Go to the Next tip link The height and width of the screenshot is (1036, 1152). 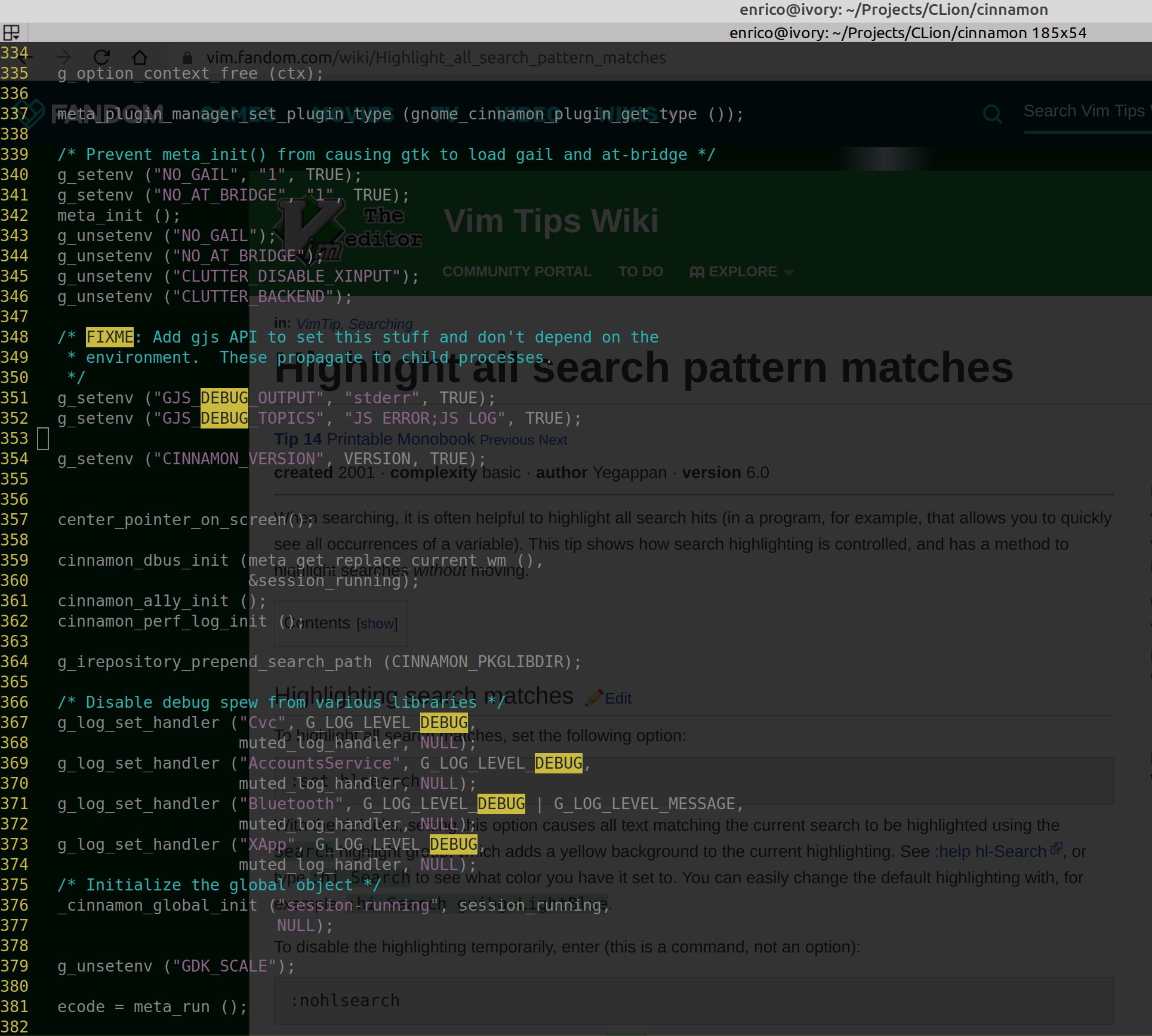point(553,440)
